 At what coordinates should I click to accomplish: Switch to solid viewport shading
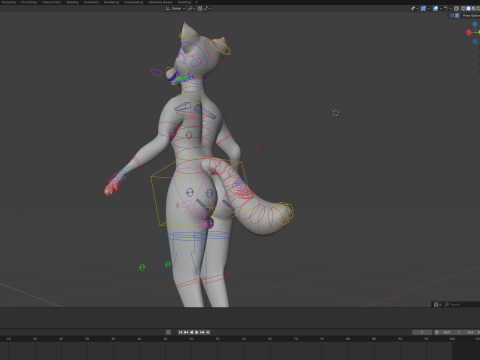pyautogui.click(x=468, y=8)
